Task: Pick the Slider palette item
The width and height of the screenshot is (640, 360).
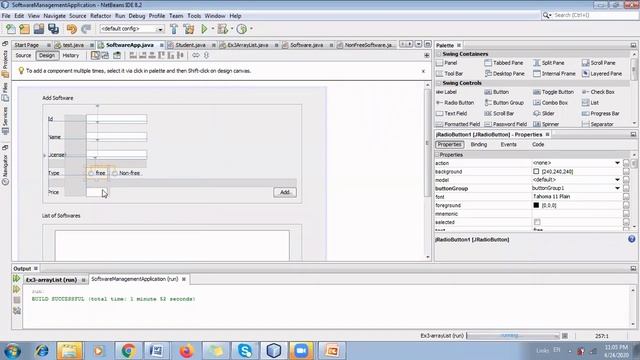Action: (x=544, y=113)
